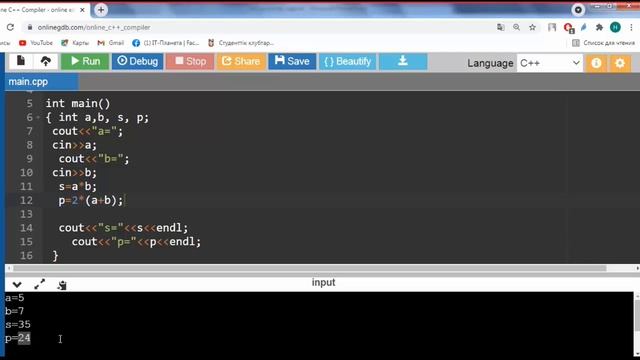Stop the running program
The width and height of the screenshot is (640, 360).
click(190, 62)
